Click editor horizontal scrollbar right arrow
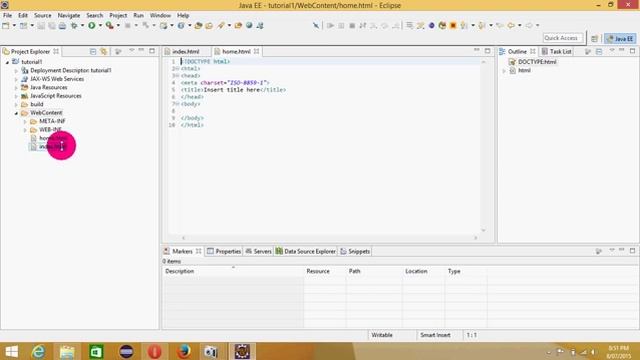This screenshot has width=640, height=360. point(476,238)
